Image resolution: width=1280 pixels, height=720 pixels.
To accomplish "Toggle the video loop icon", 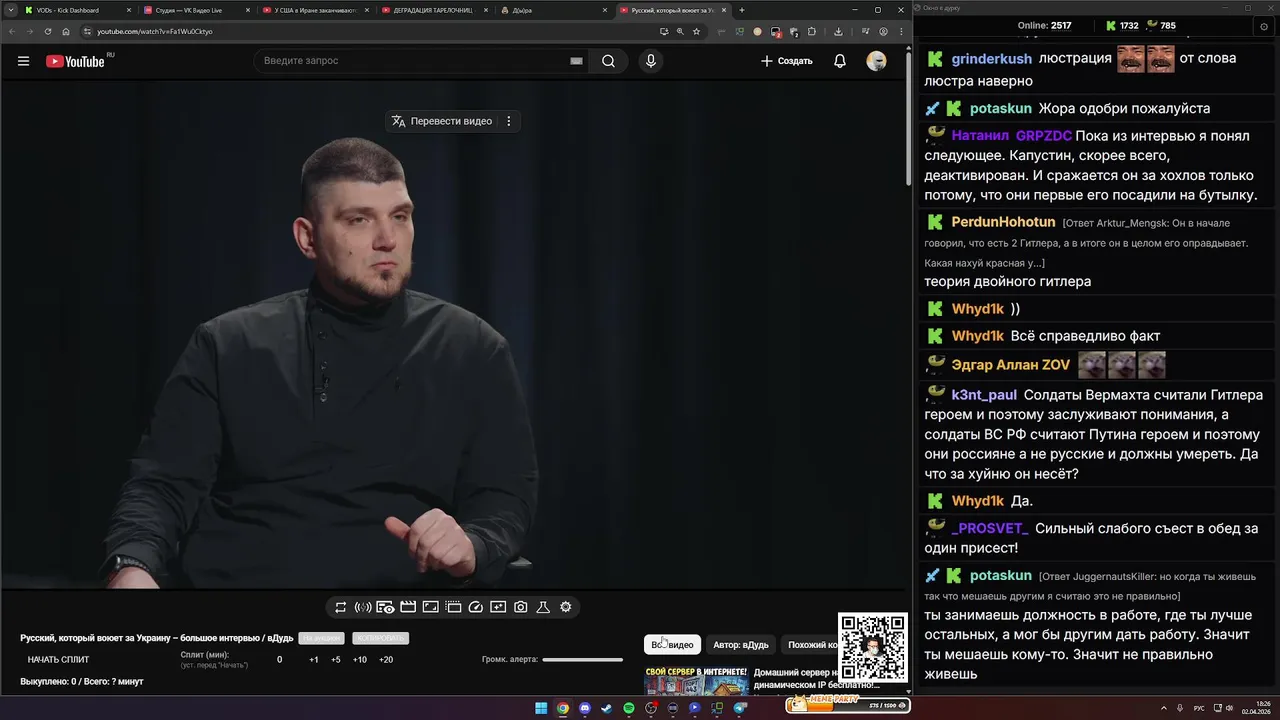I will click(341, 607).
